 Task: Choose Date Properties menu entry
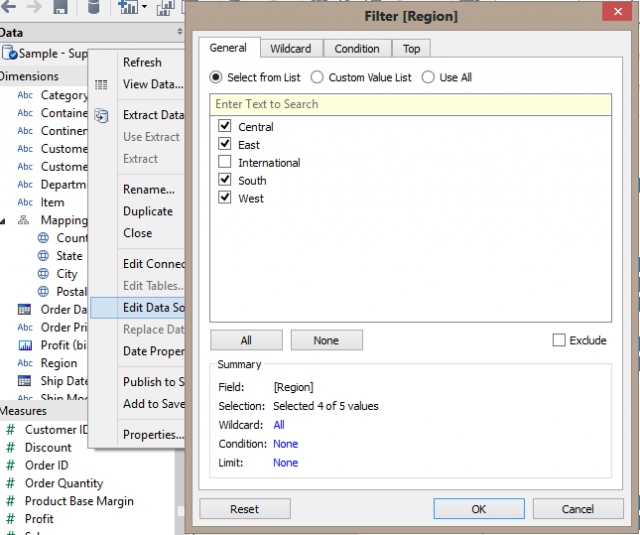154,351
